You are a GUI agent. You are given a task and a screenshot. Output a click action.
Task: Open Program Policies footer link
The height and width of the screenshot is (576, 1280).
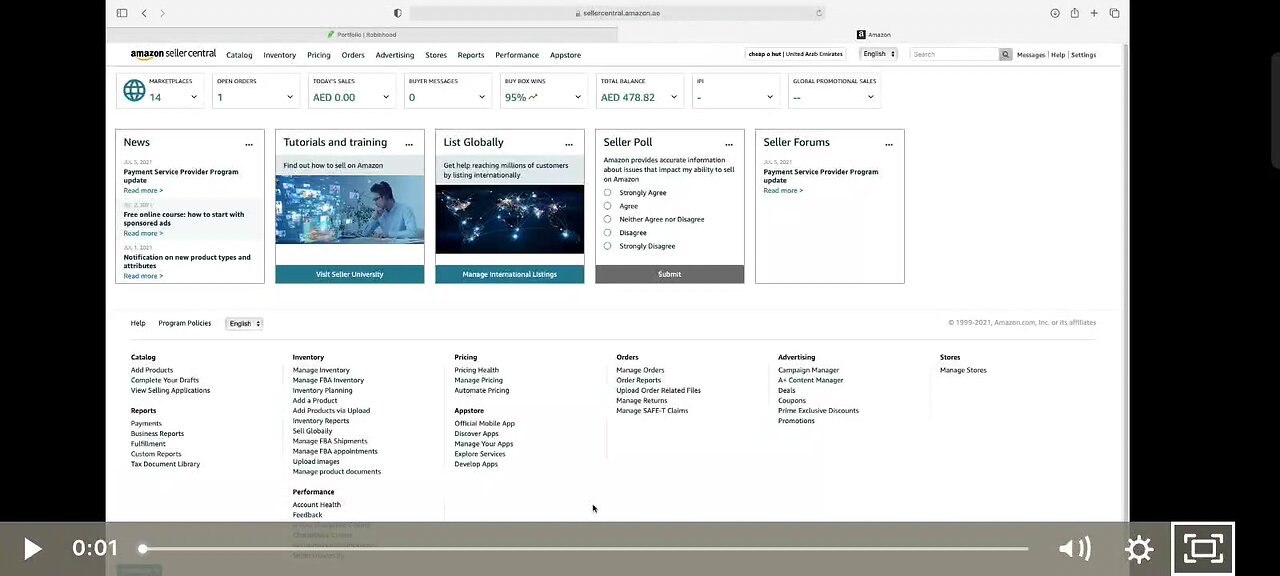[185, 323]
